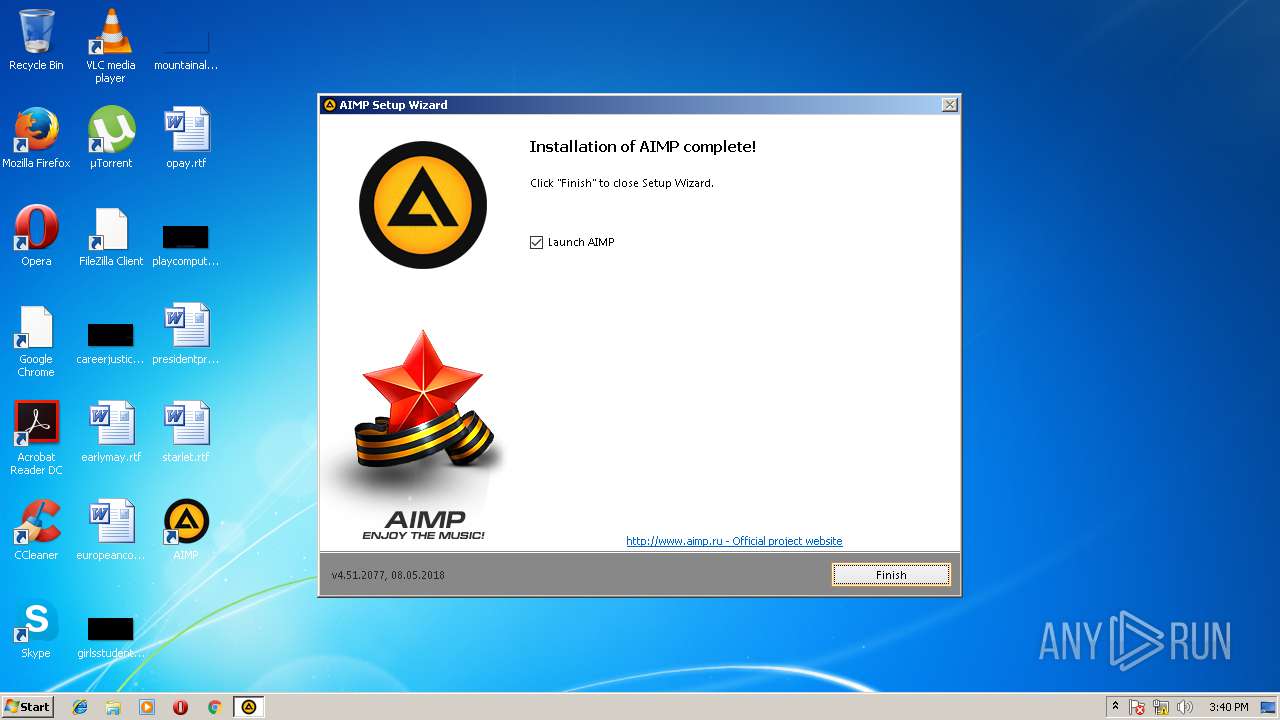Viewport: 1280px width, 720px height.
Task: Open Windows Media Player from taskbar
Action: [147, 707]
